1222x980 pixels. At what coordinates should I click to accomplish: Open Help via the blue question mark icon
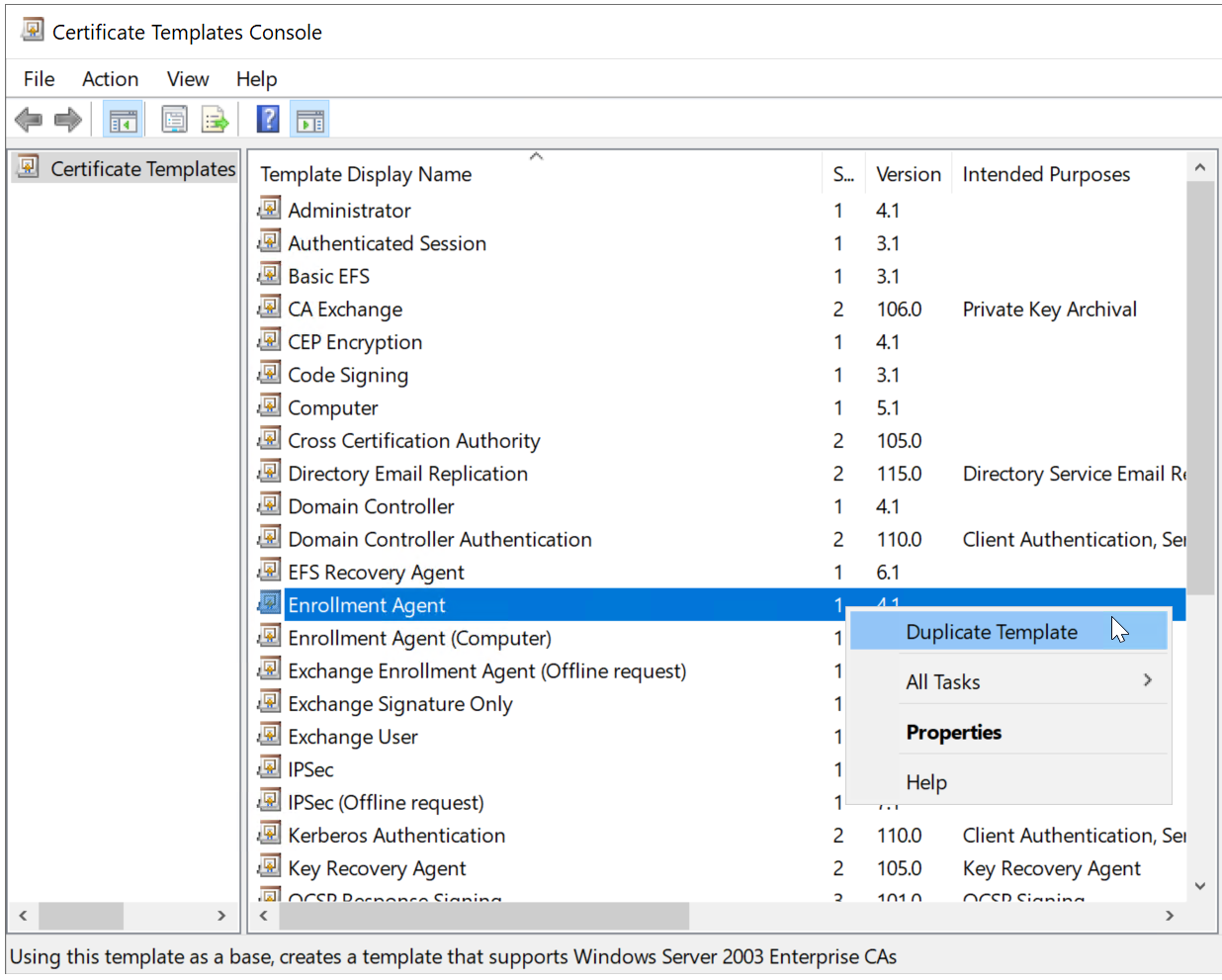[268, 120]
